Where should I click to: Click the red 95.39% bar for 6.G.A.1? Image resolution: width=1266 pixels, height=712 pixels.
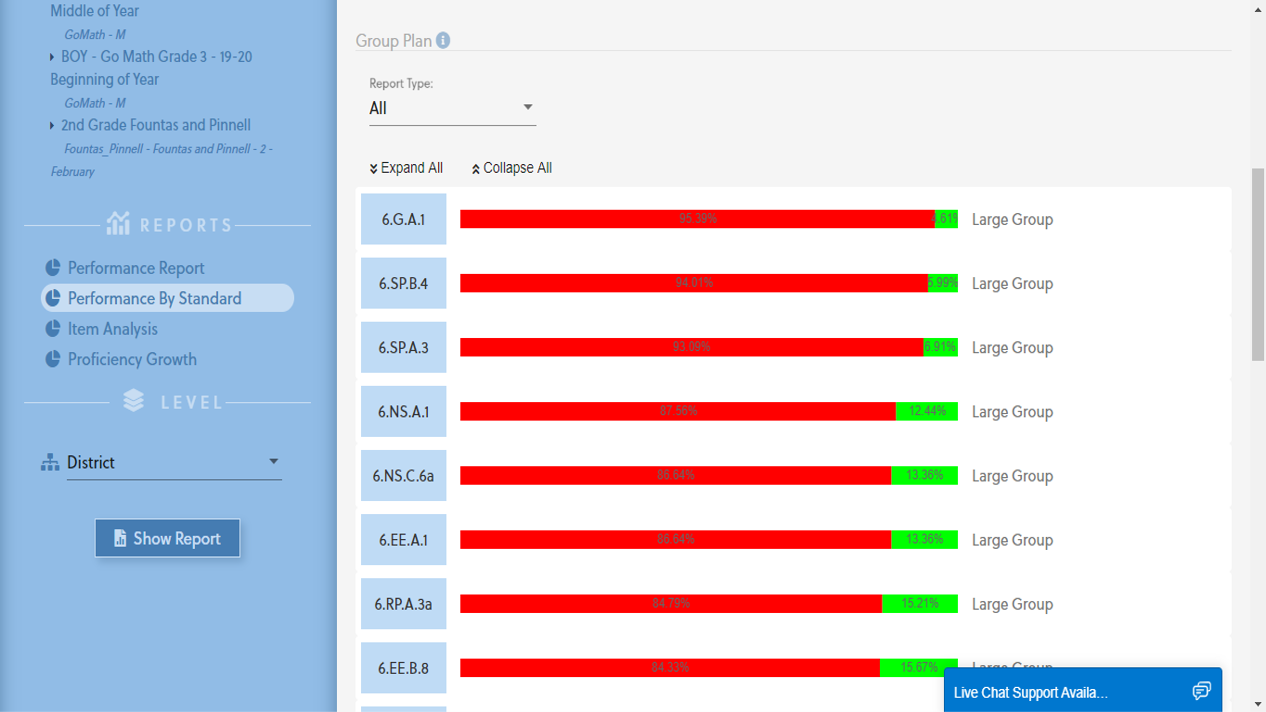pos(697,219)
